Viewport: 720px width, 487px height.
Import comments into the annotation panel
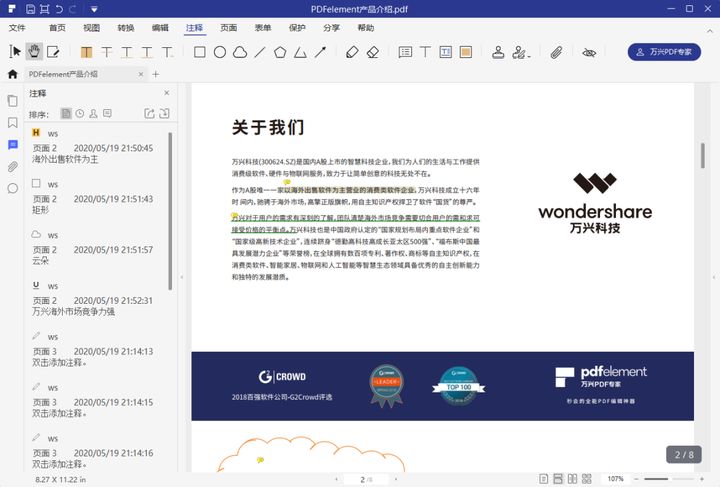pyautogui.click(x=164, y=113)
